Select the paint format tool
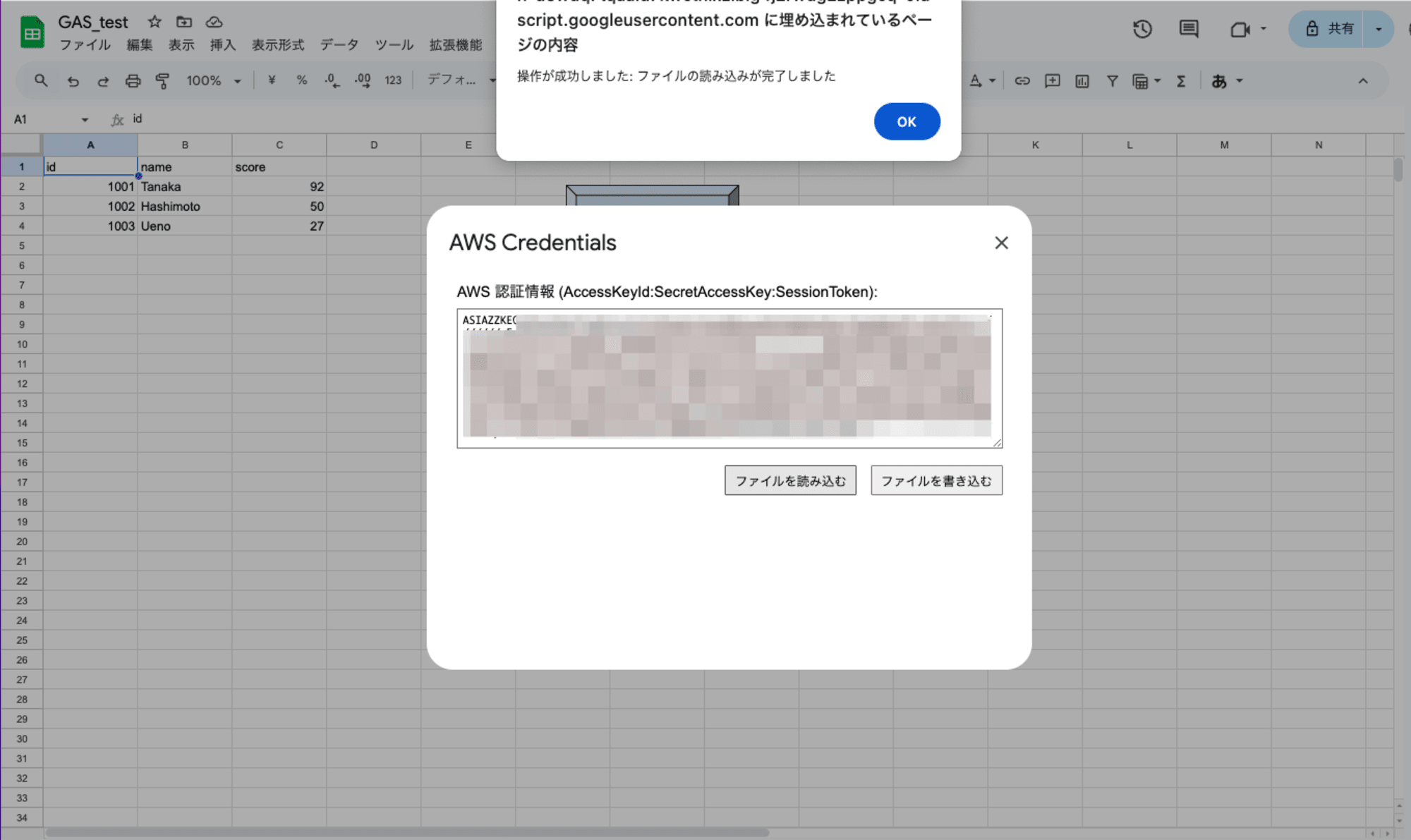 162,80
